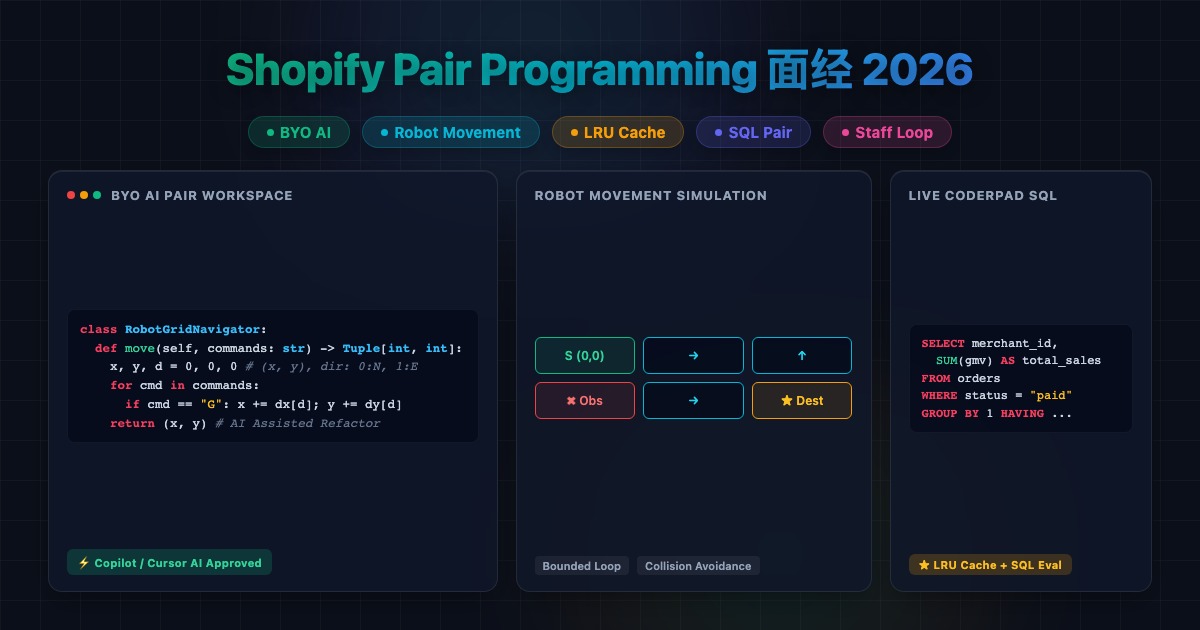Click the 'SELECT merchant_id,' SQL line
Viewport: 1200px width, 630px height.
(990, 343)
